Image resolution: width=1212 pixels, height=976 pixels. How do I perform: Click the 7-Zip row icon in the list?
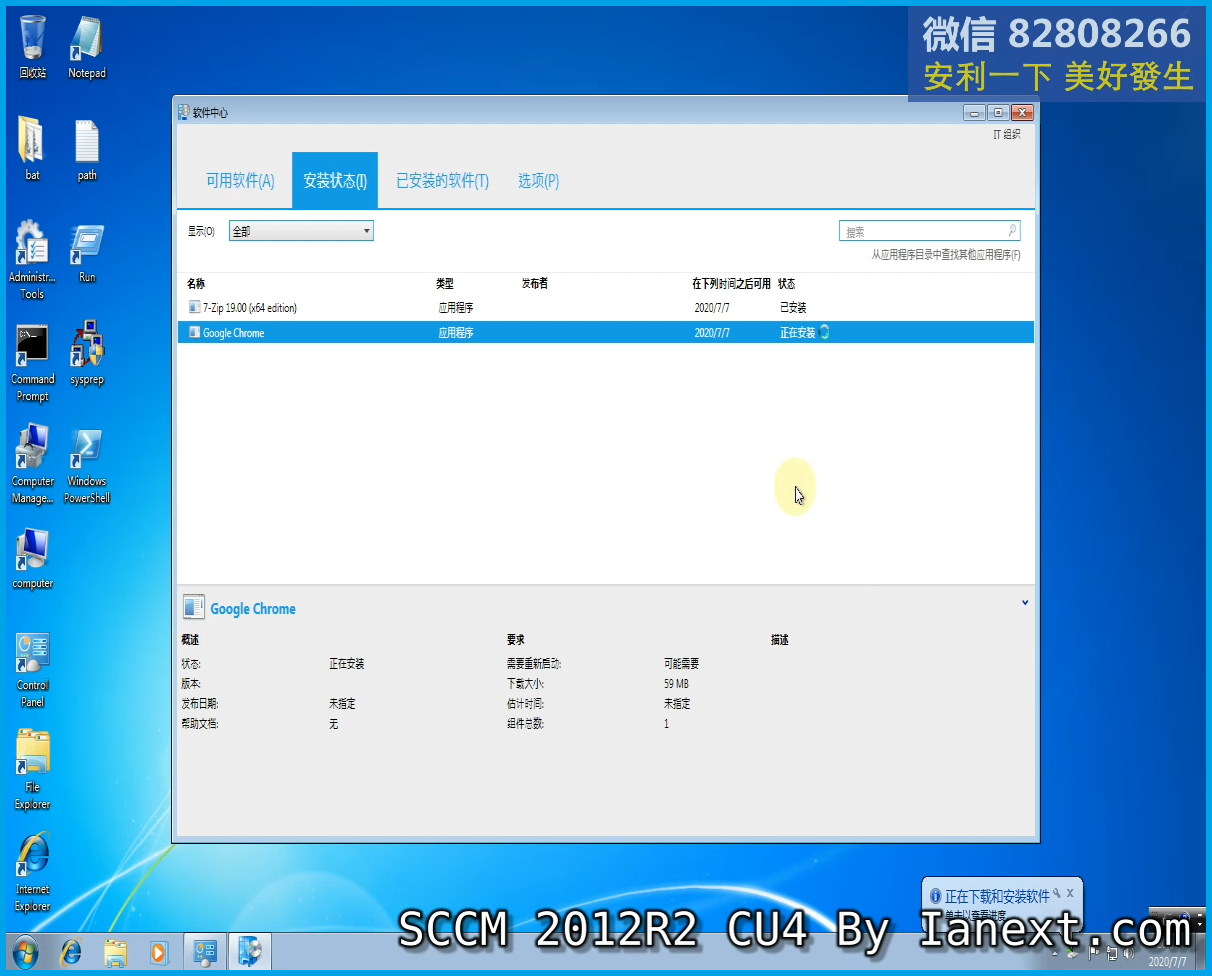pyautogui.click(x=194, y=307)
